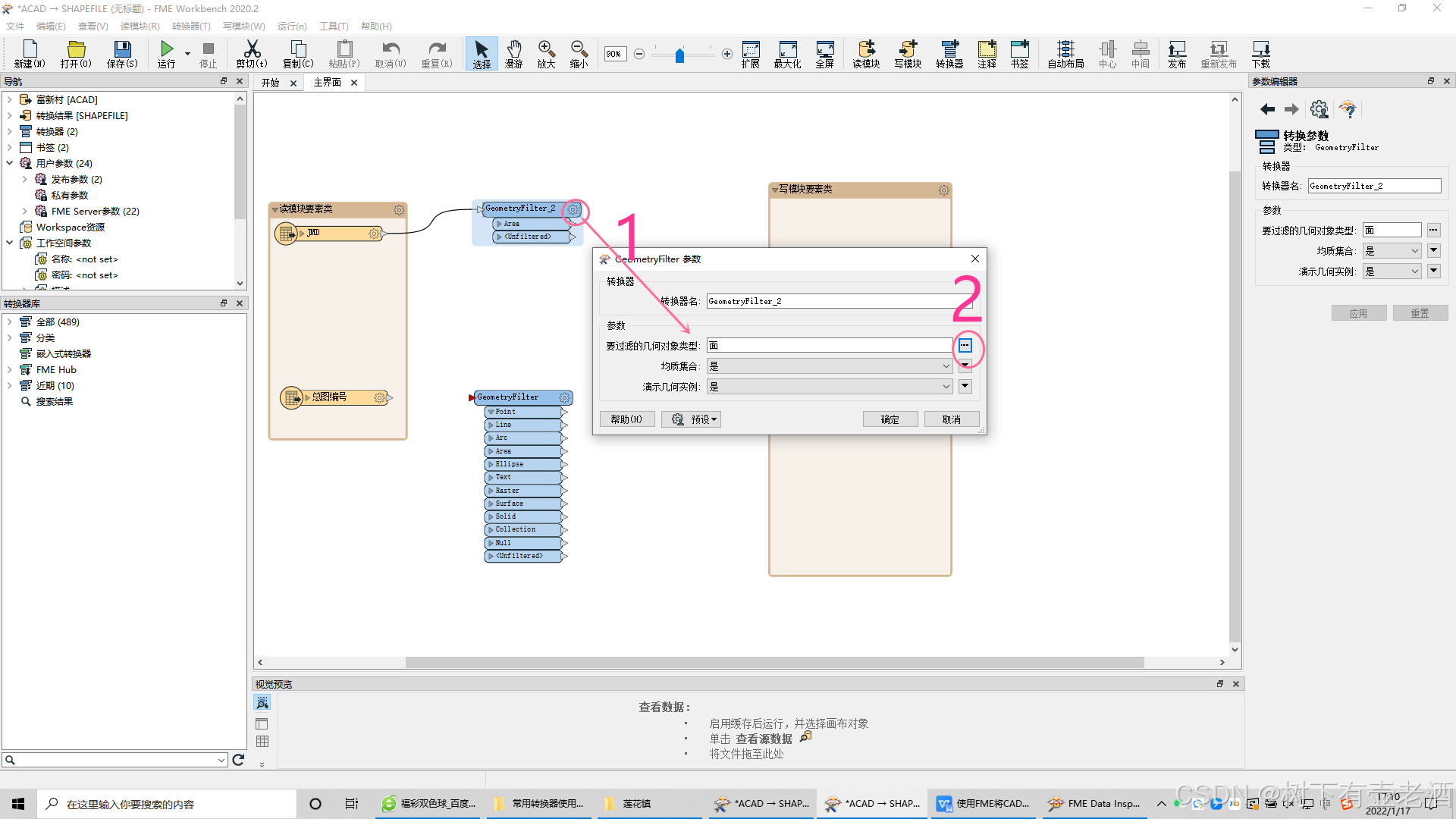The width and height of the screenshot is (1456, 819).
Task: Open the 均质集合 dropdown in the dialog
Action: click(x=946, y=366)
